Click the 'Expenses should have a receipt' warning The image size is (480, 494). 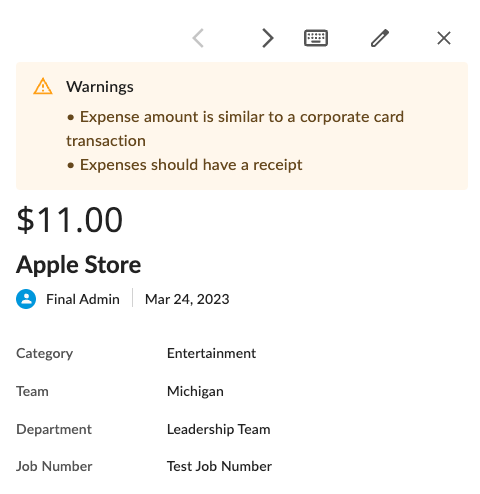(184, 165)
